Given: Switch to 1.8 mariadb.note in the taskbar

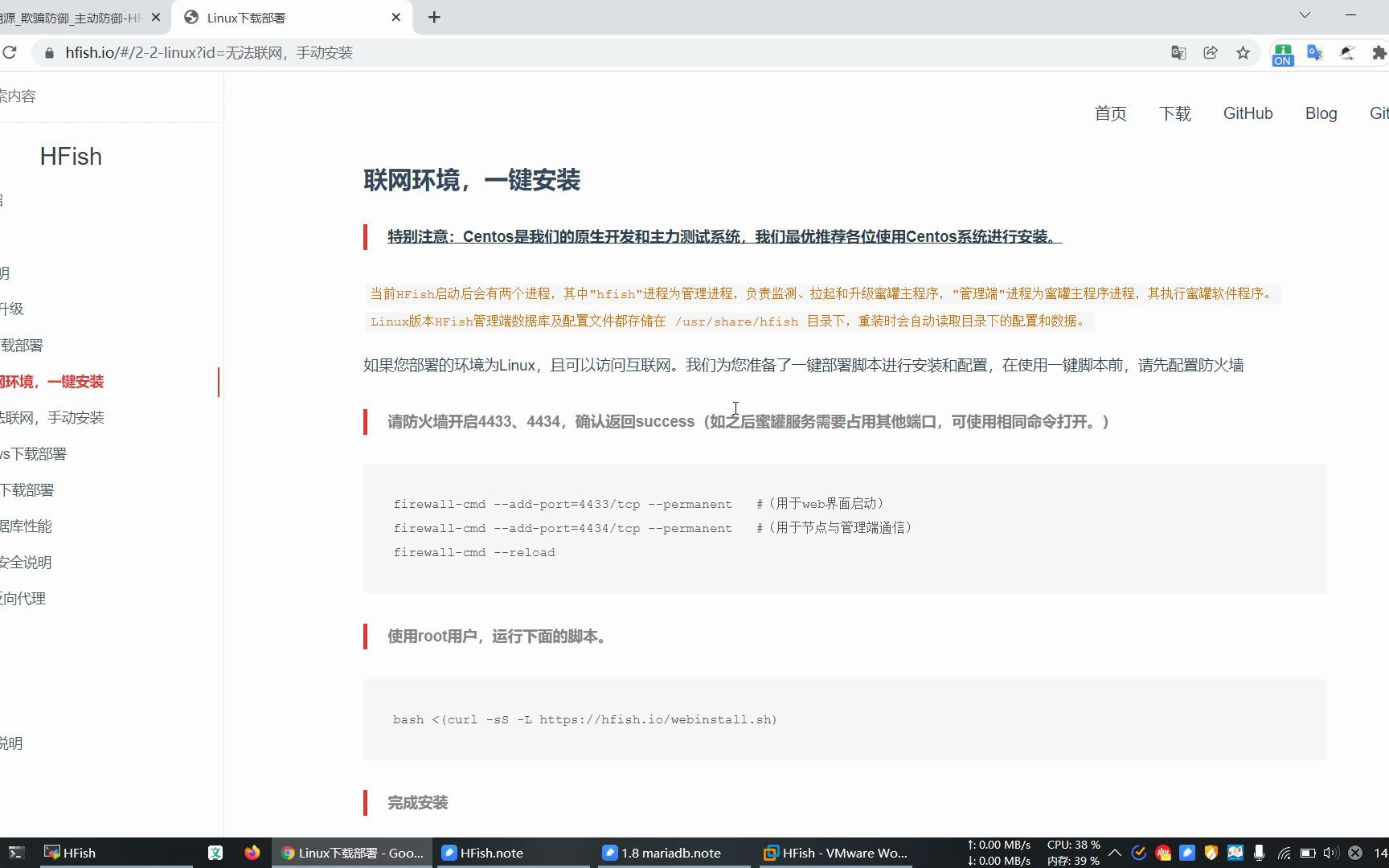Looking at the screenshot, I should (x=674, y=853).
